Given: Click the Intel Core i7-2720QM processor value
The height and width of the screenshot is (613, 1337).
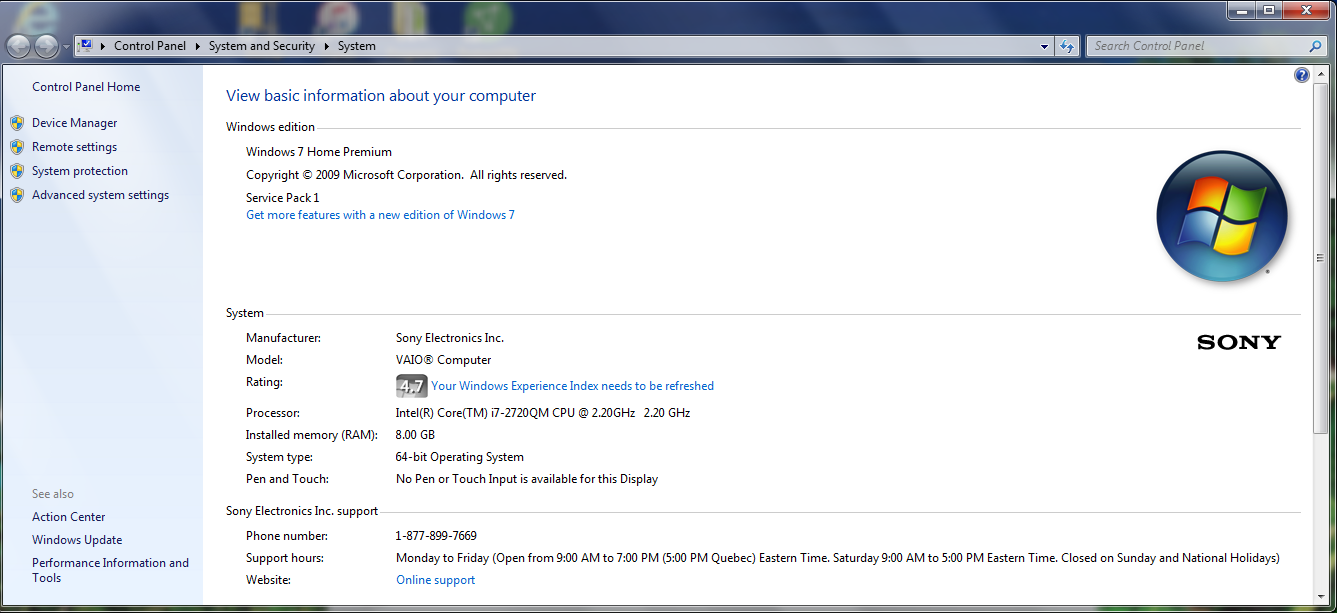Looking at the screenshot, I should point(543,413).
